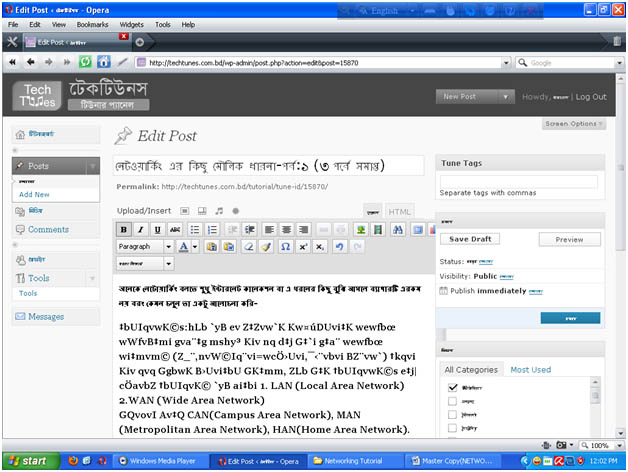Open the Bookmarks menu
The width and height of the screenshot is (628, 472).
click(x=93, y=24)
